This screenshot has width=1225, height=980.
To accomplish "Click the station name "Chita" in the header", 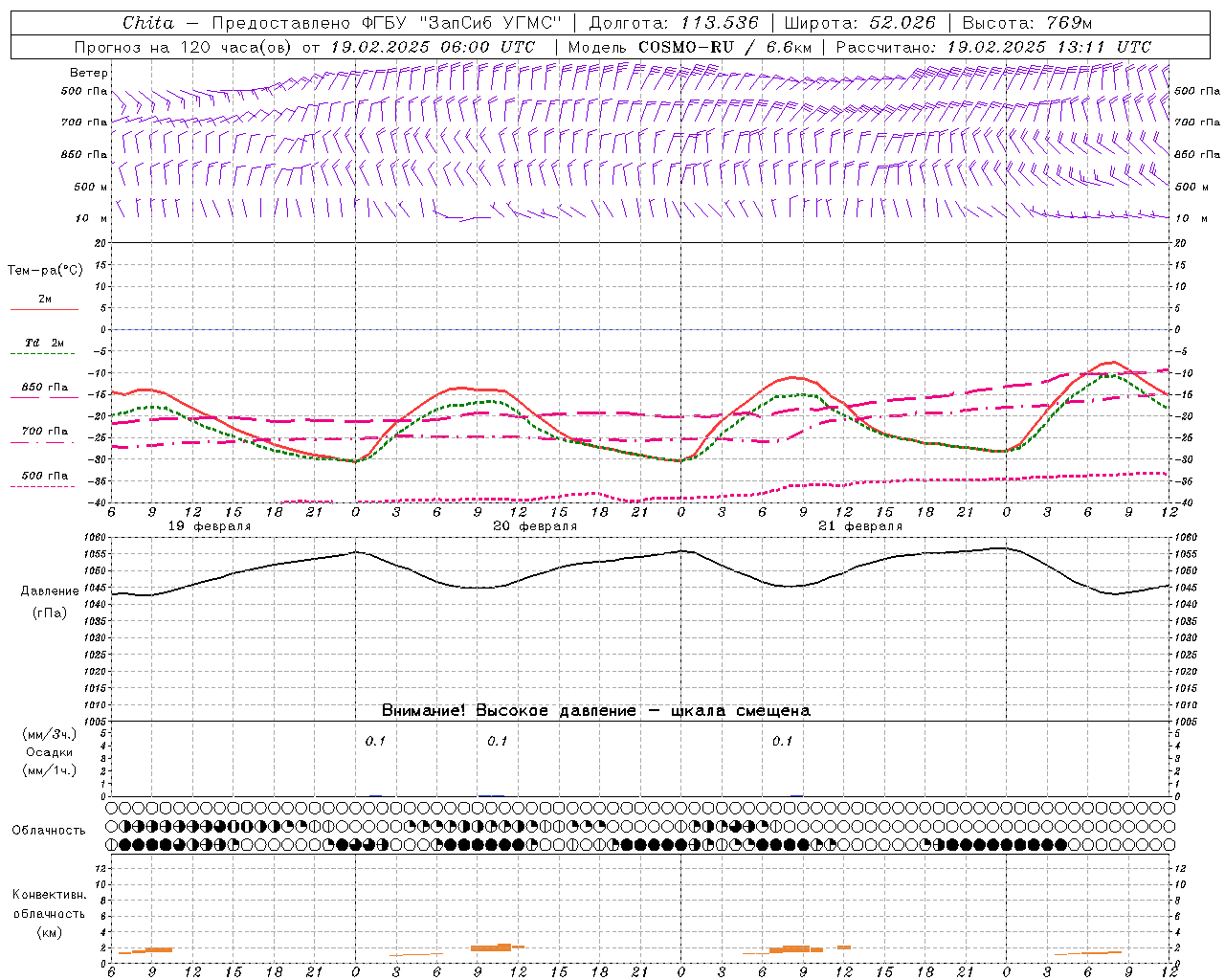I will 148,23.
